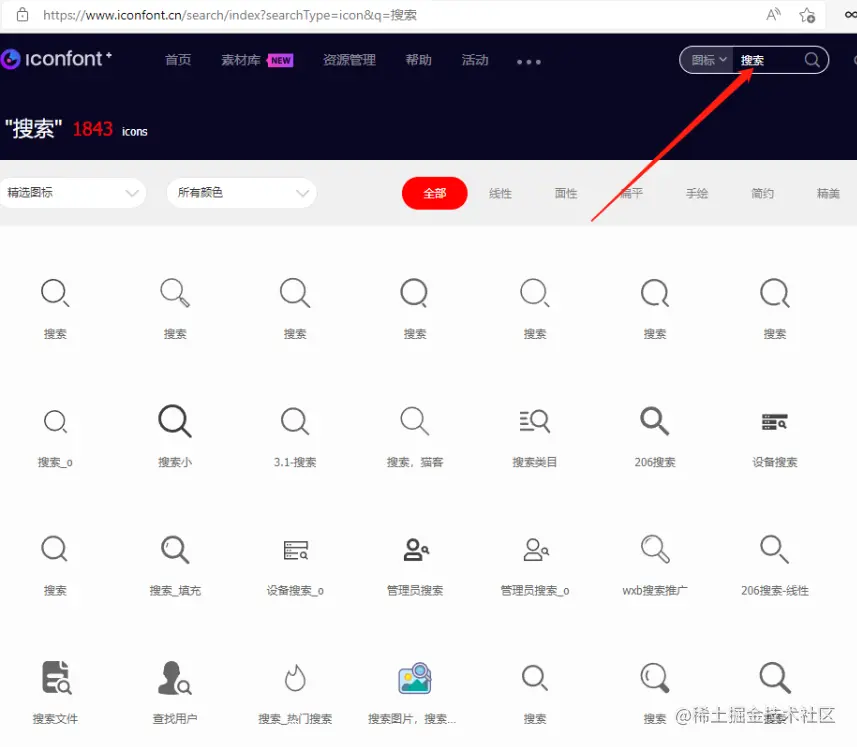Screen dimensions: 857x747
Task: Open the 搜索图片 image search icon
Action: point(414,677)
